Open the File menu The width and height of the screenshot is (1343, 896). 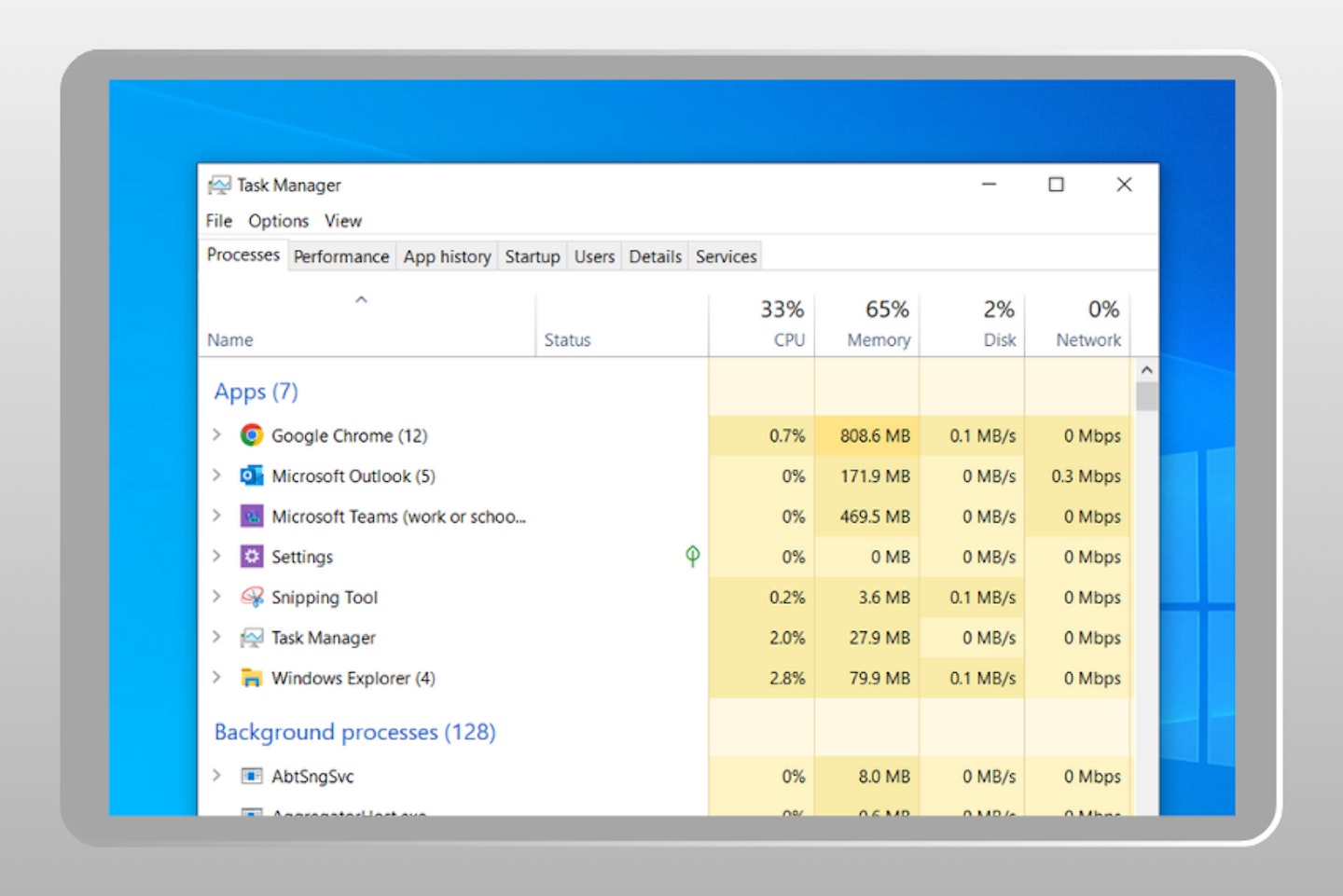tap(219, 221)
